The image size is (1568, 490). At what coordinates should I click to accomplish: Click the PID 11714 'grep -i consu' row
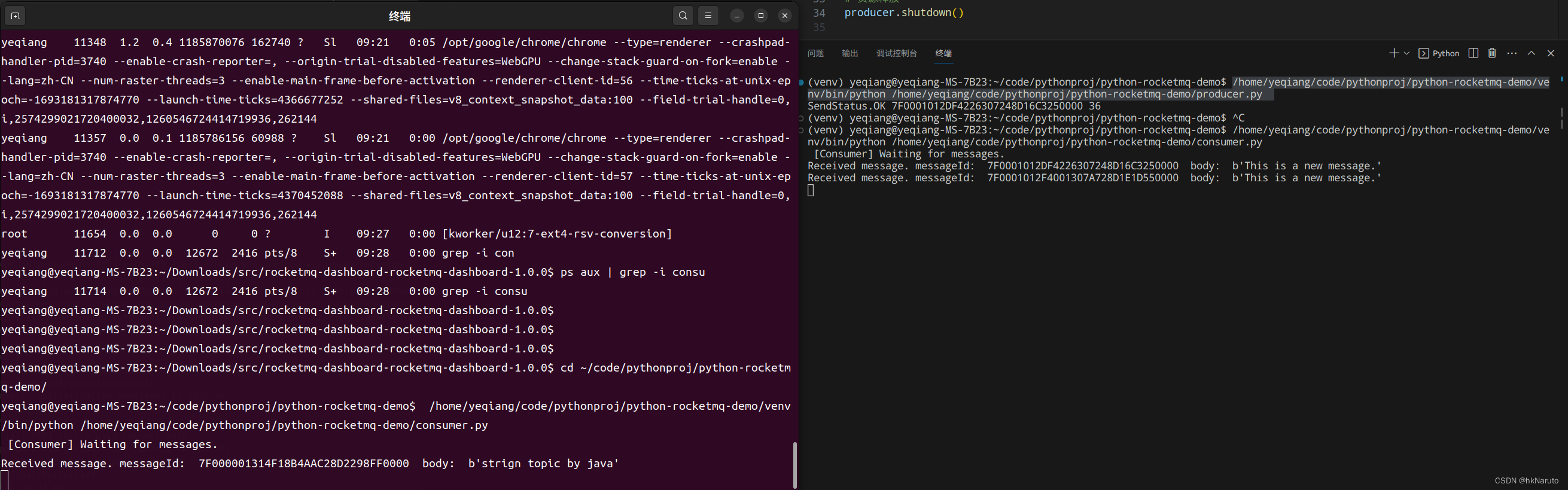264,291
